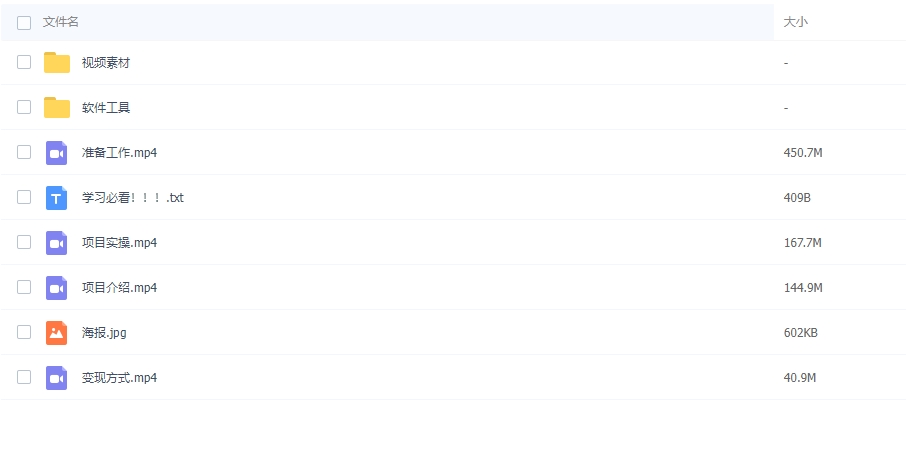
Task: Click the image icon for 海报.jpg
Action: 57,333
